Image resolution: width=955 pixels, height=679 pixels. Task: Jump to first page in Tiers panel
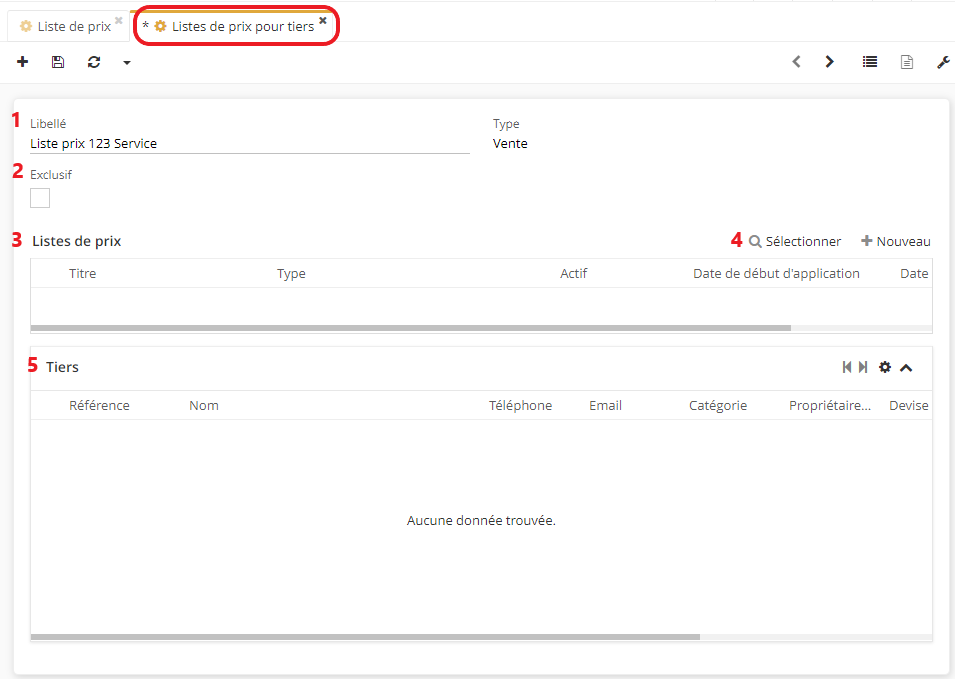(x=847, y=368)
